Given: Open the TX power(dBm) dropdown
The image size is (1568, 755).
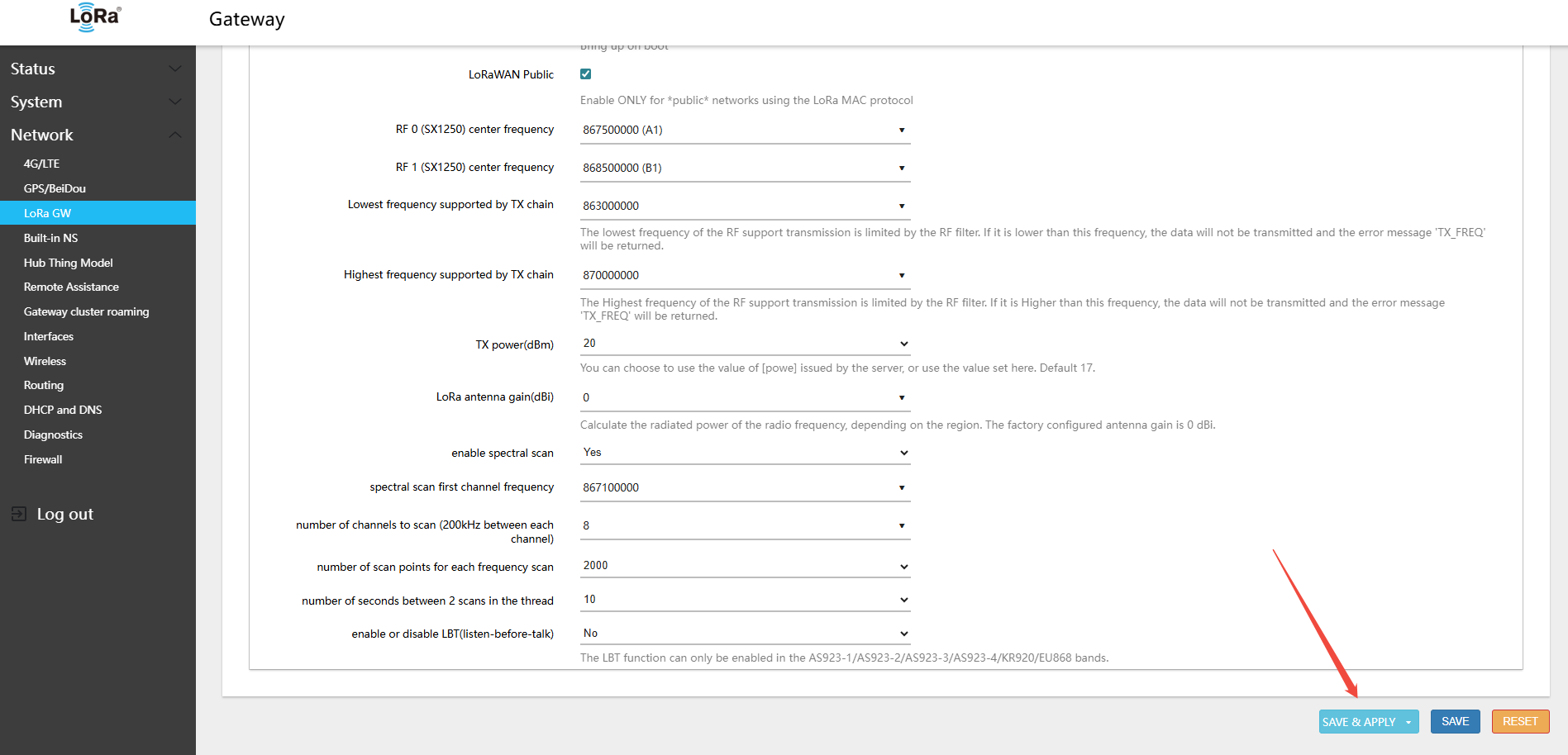Looking at the screenshot, I should 744,344.
